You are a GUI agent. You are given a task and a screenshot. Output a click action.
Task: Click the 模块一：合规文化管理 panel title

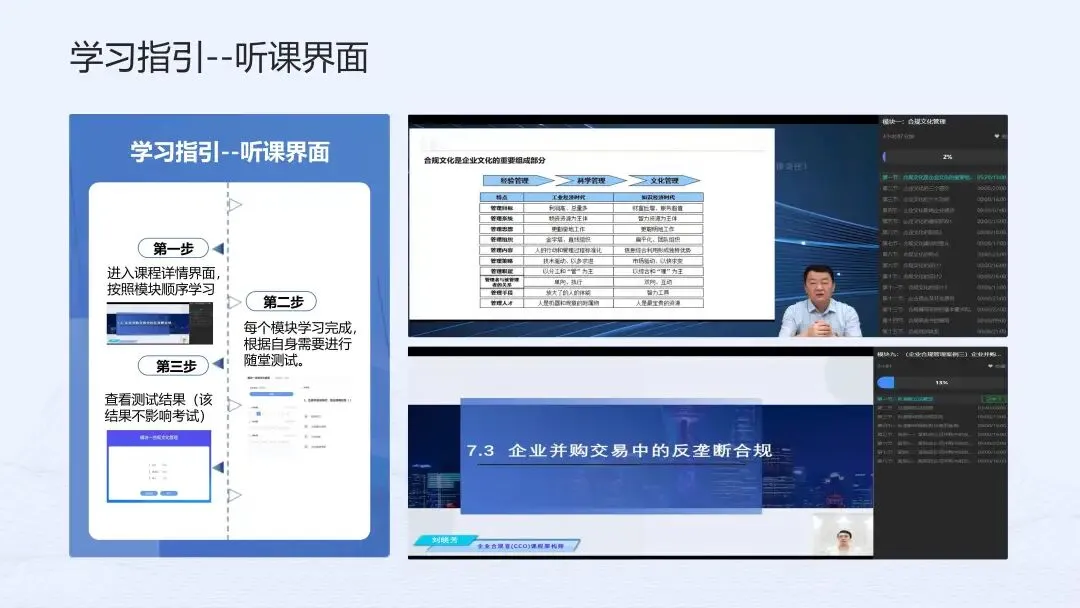click(914, 121)
